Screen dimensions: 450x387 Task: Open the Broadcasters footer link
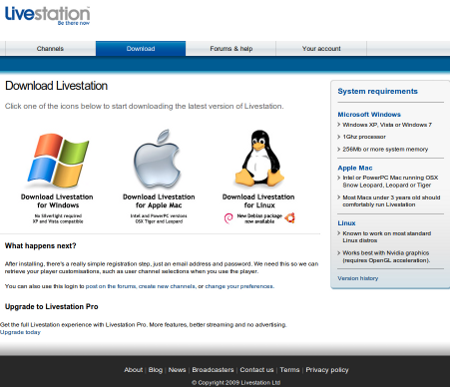point(213,370)
